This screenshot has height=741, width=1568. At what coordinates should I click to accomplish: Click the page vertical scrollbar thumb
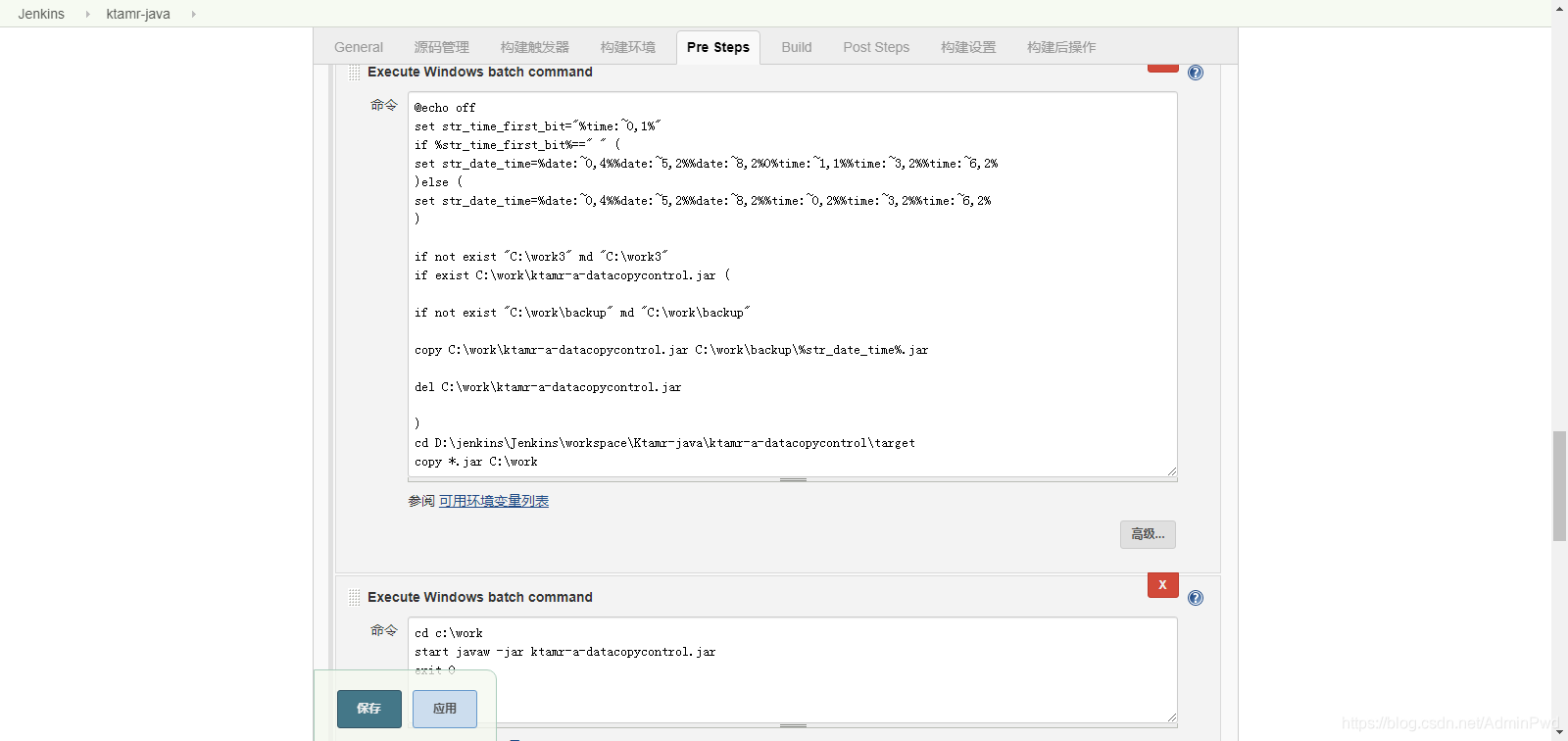(1559, 485)
